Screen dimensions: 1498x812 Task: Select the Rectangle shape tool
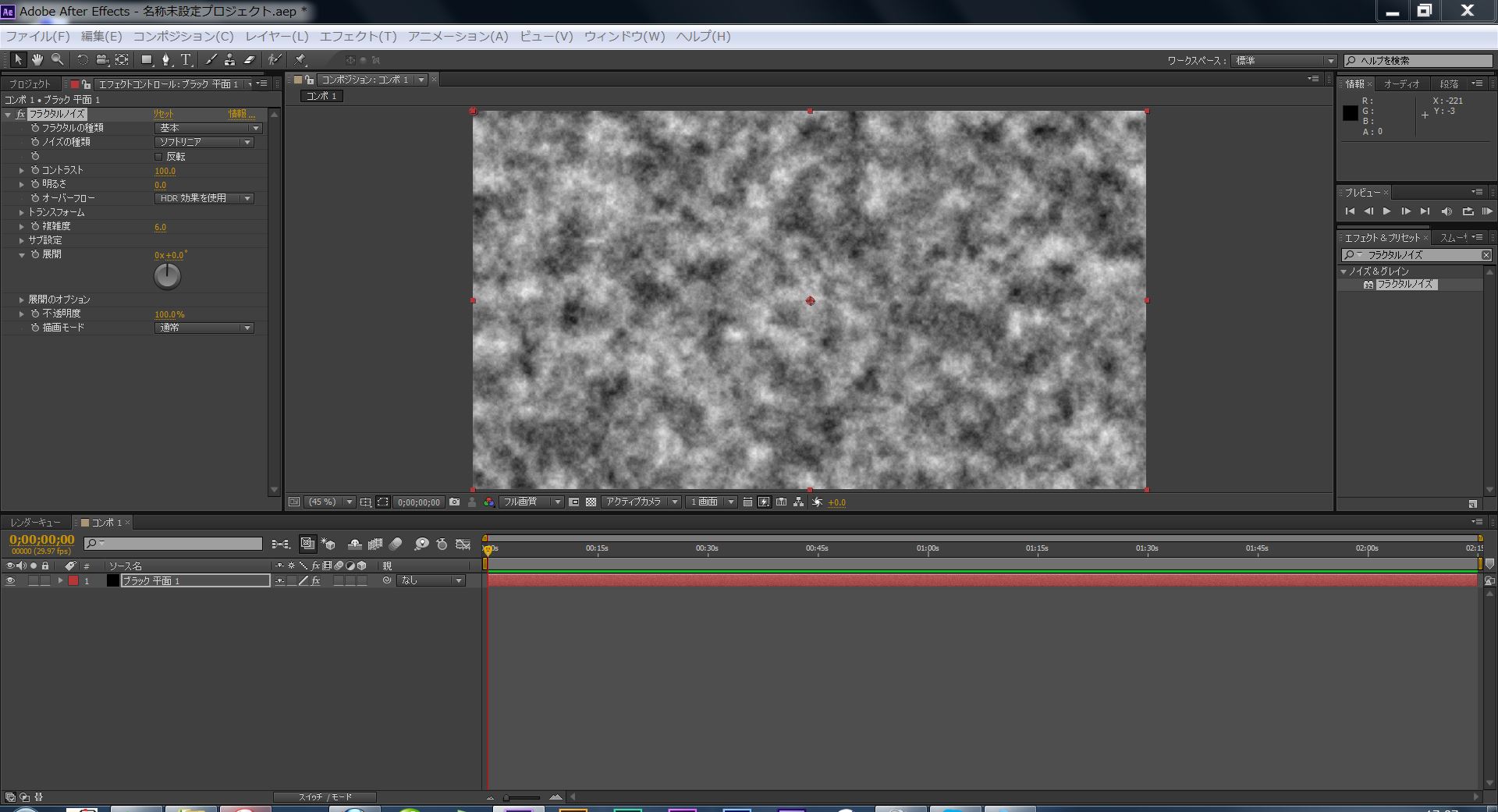[x=146, y=60]
